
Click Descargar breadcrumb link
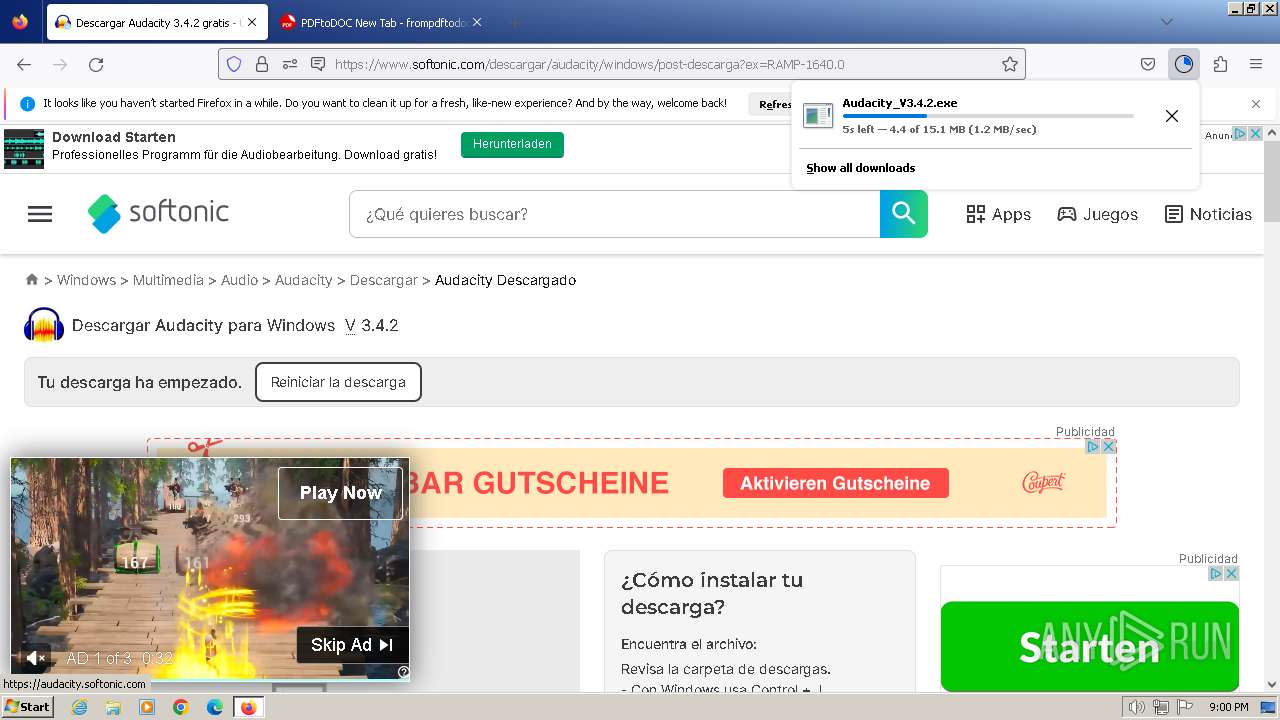pos(383,280)
